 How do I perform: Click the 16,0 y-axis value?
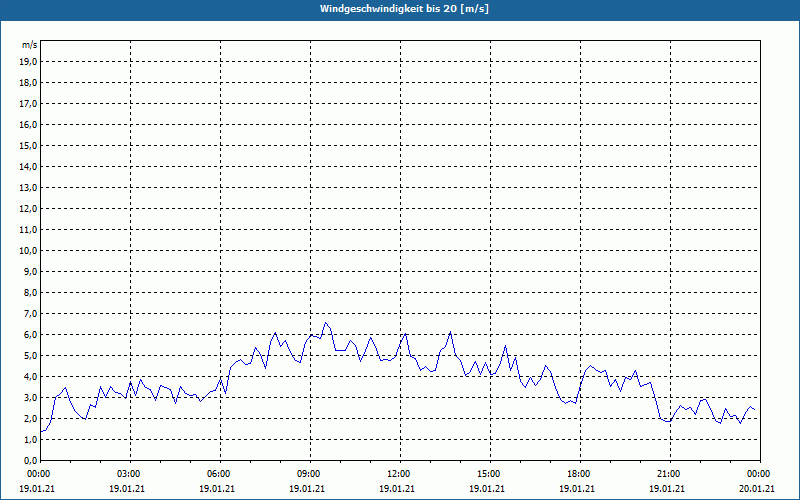pos(28,124)
